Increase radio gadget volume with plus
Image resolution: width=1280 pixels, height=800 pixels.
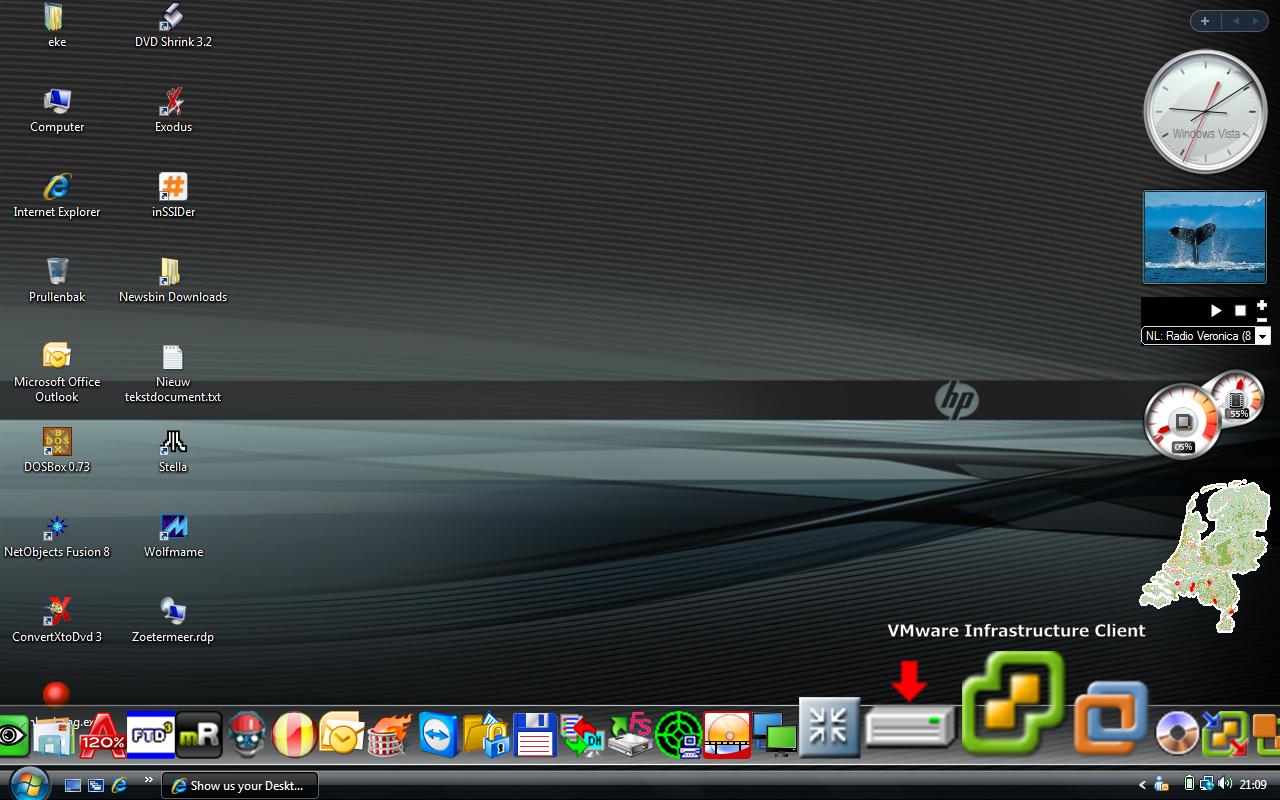point(1262,305)
